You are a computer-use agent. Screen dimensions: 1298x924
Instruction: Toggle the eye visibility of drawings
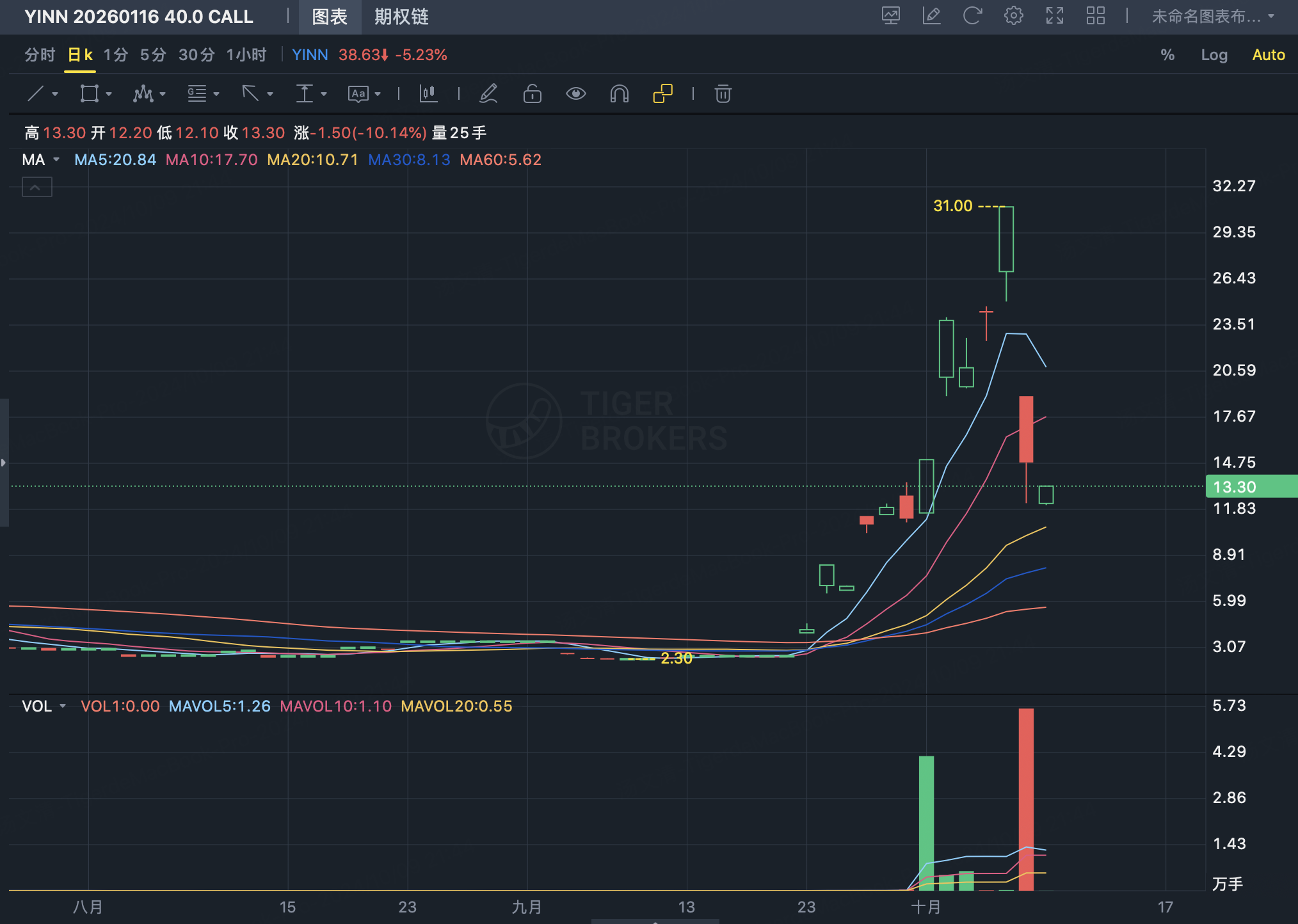(575, 94)
